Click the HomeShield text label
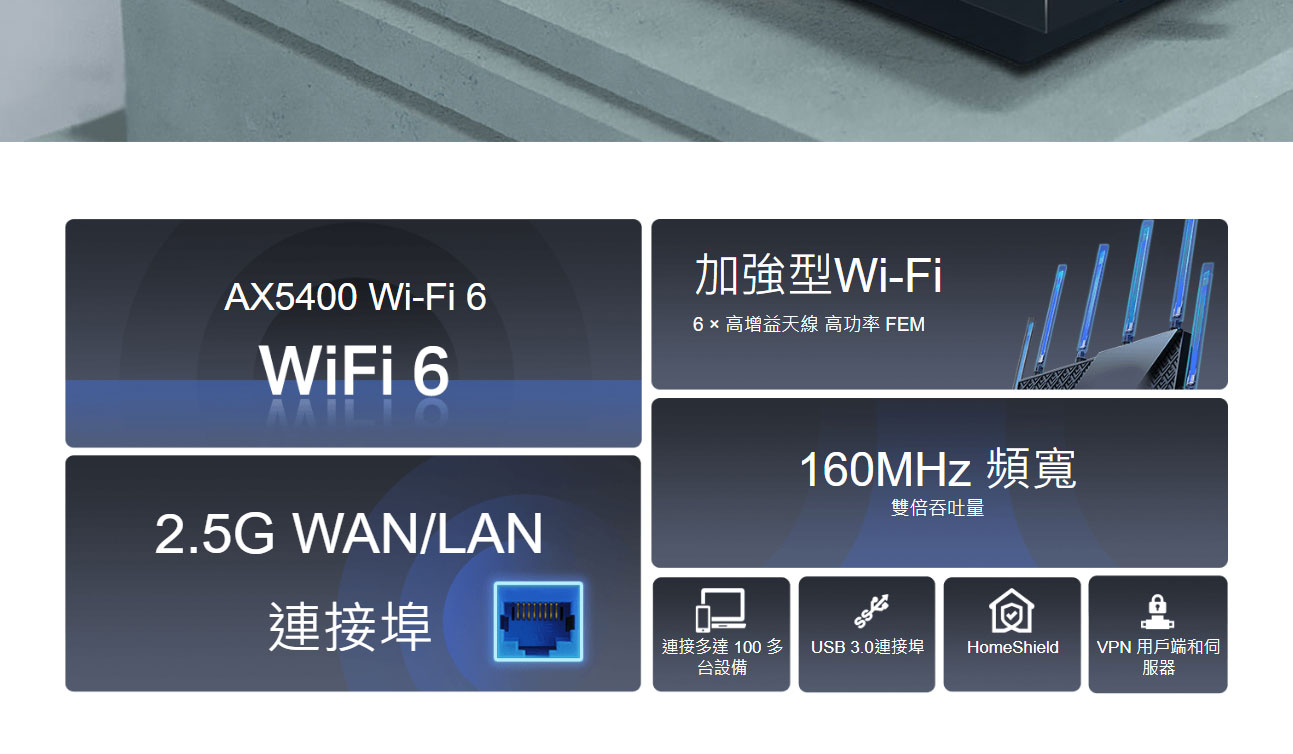Image resolution: width=1293 pixels, height=754 pixels. 1012,647
